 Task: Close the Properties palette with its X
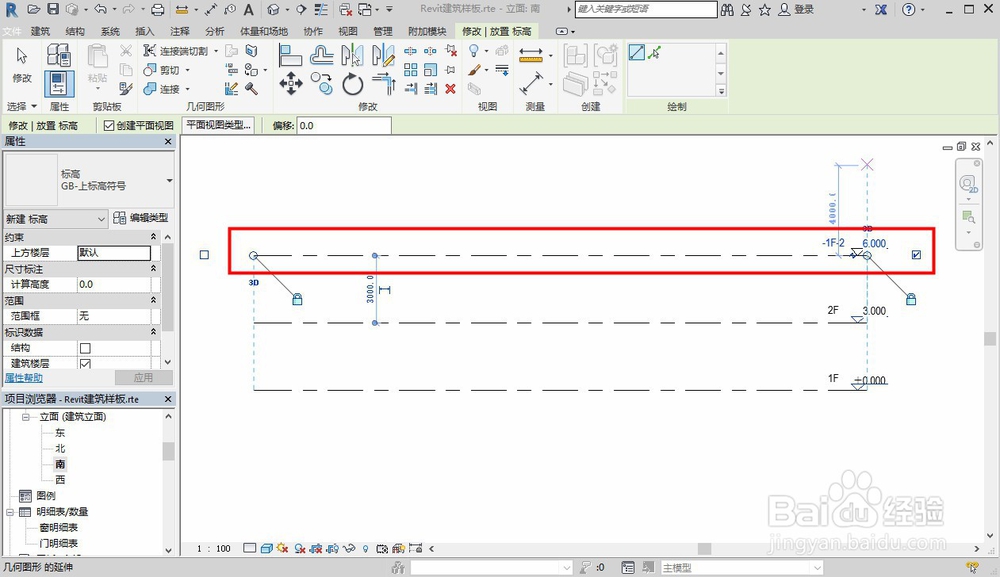[x=168, y=142]
